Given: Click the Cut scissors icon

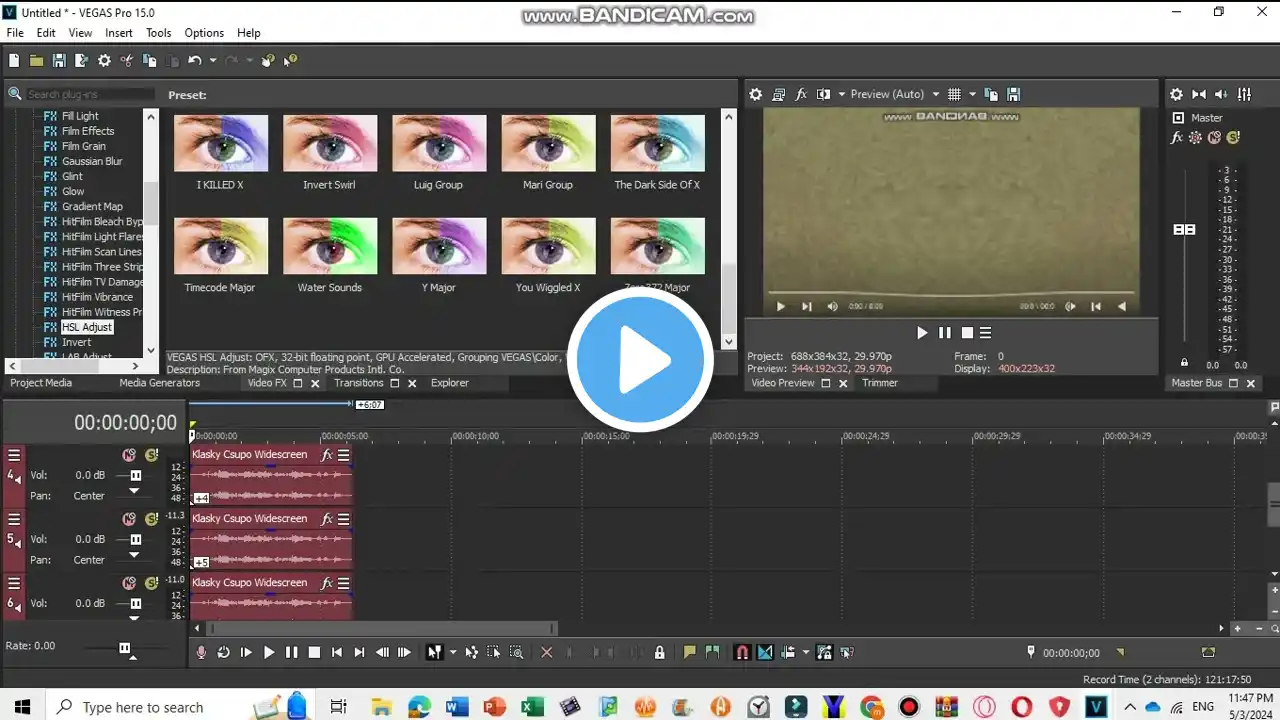Looking at the screenshot, I should (x=127, y=61).
